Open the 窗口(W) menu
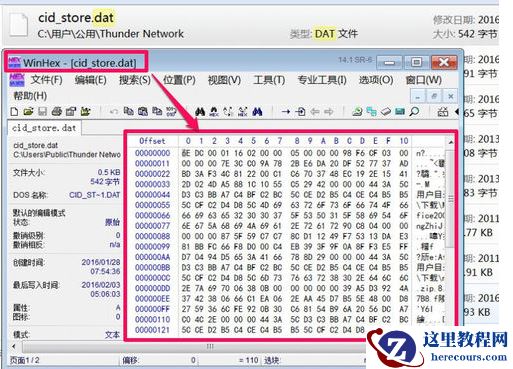513x369 pixels. 424,80
